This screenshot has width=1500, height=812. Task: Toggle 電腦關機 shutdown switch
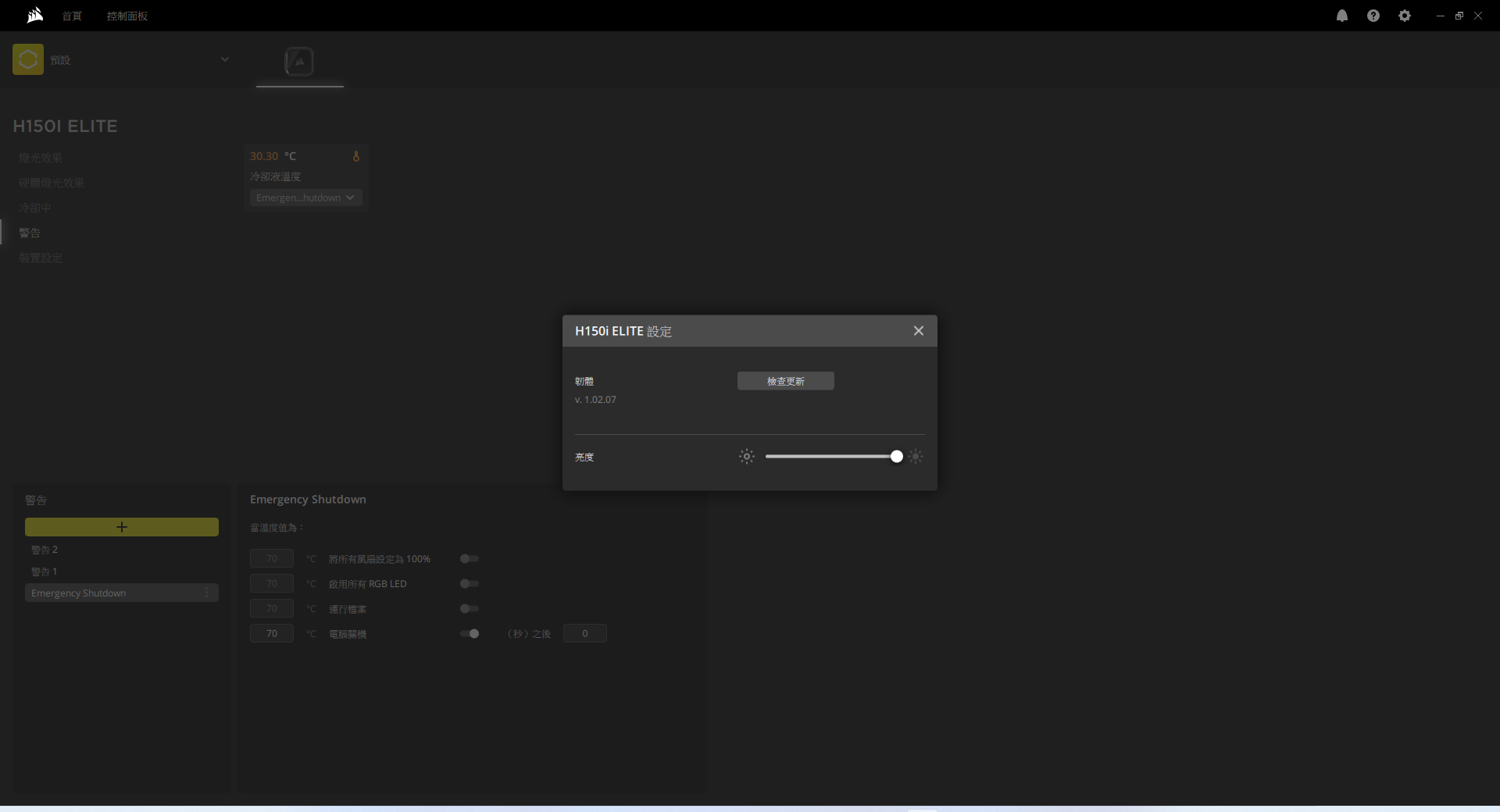click(470, 634)
